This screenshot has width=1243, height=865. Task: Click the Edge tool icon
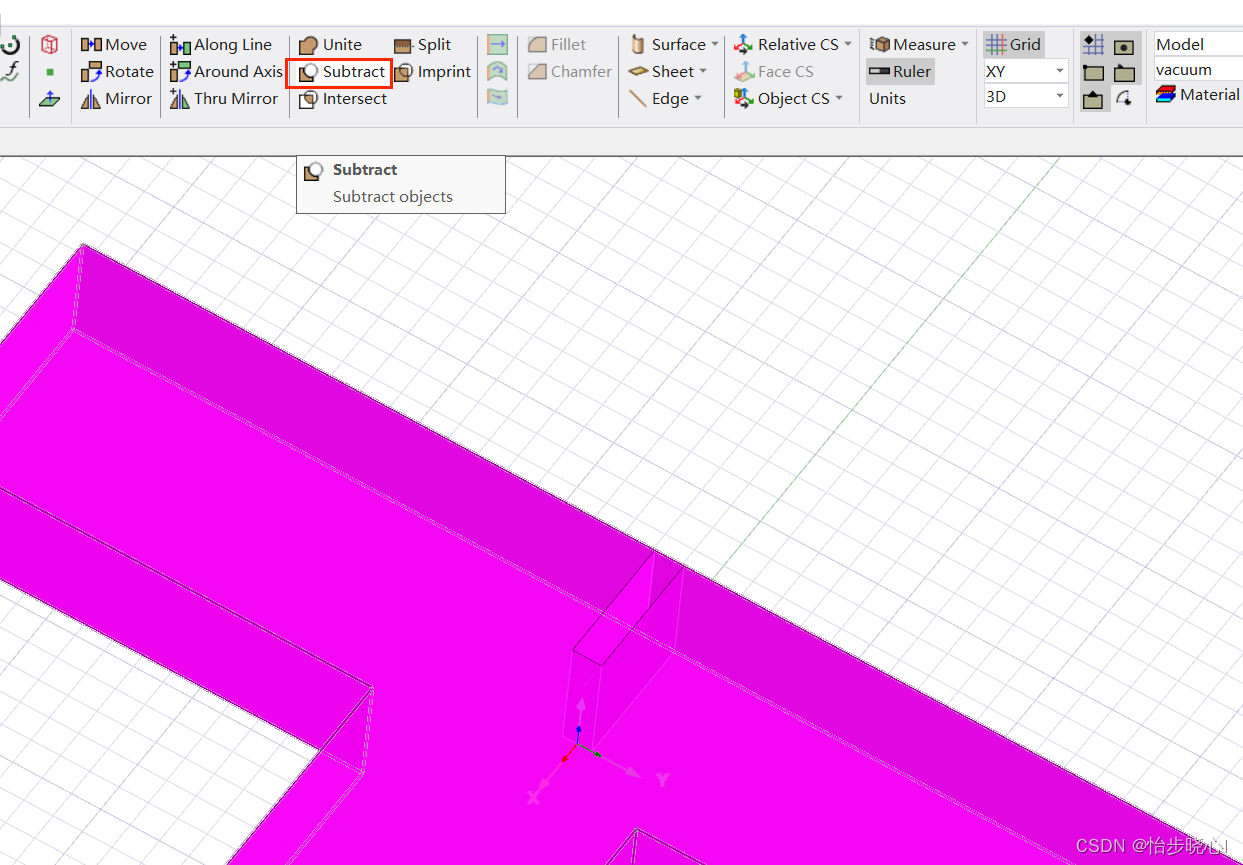pyautogui.click(x=637, y=99)
